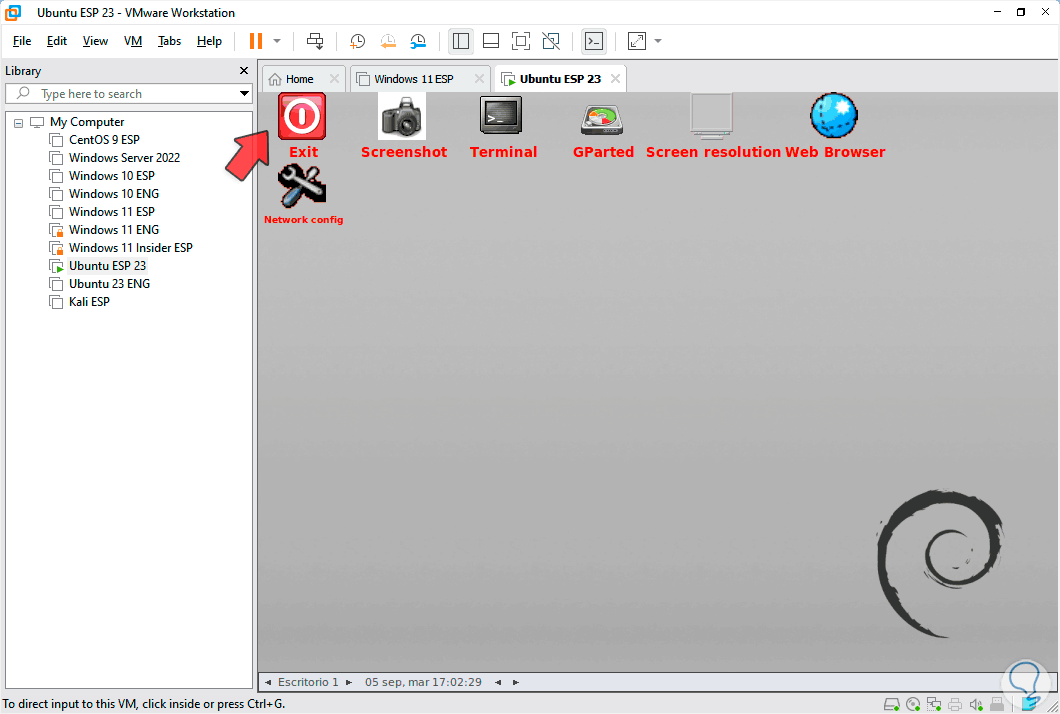Open the Terminal desktop icon

(501, 115)
